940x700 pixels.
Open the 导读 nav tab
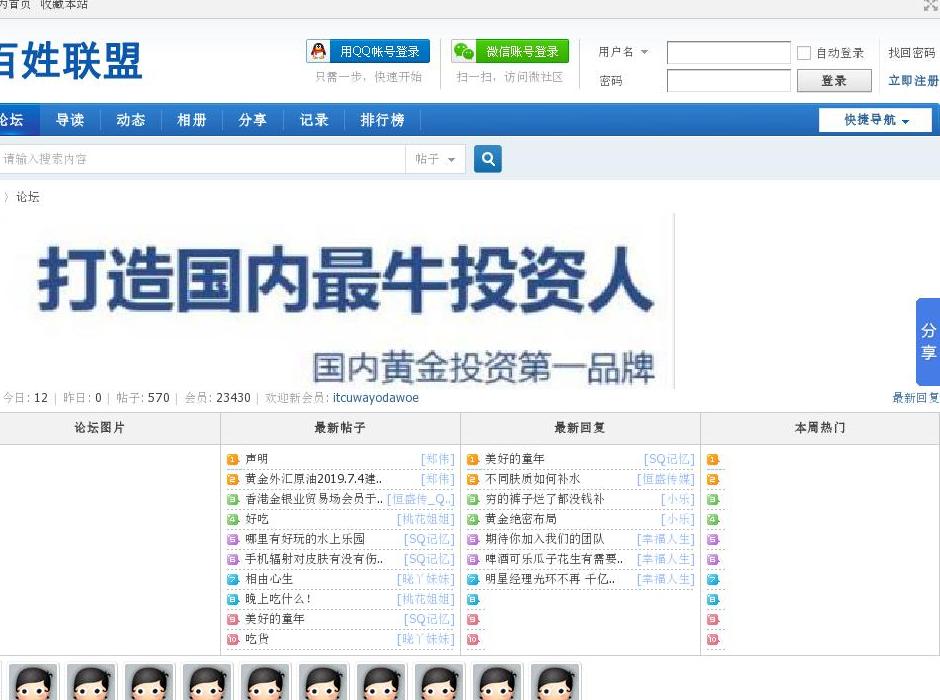point(70,120)
